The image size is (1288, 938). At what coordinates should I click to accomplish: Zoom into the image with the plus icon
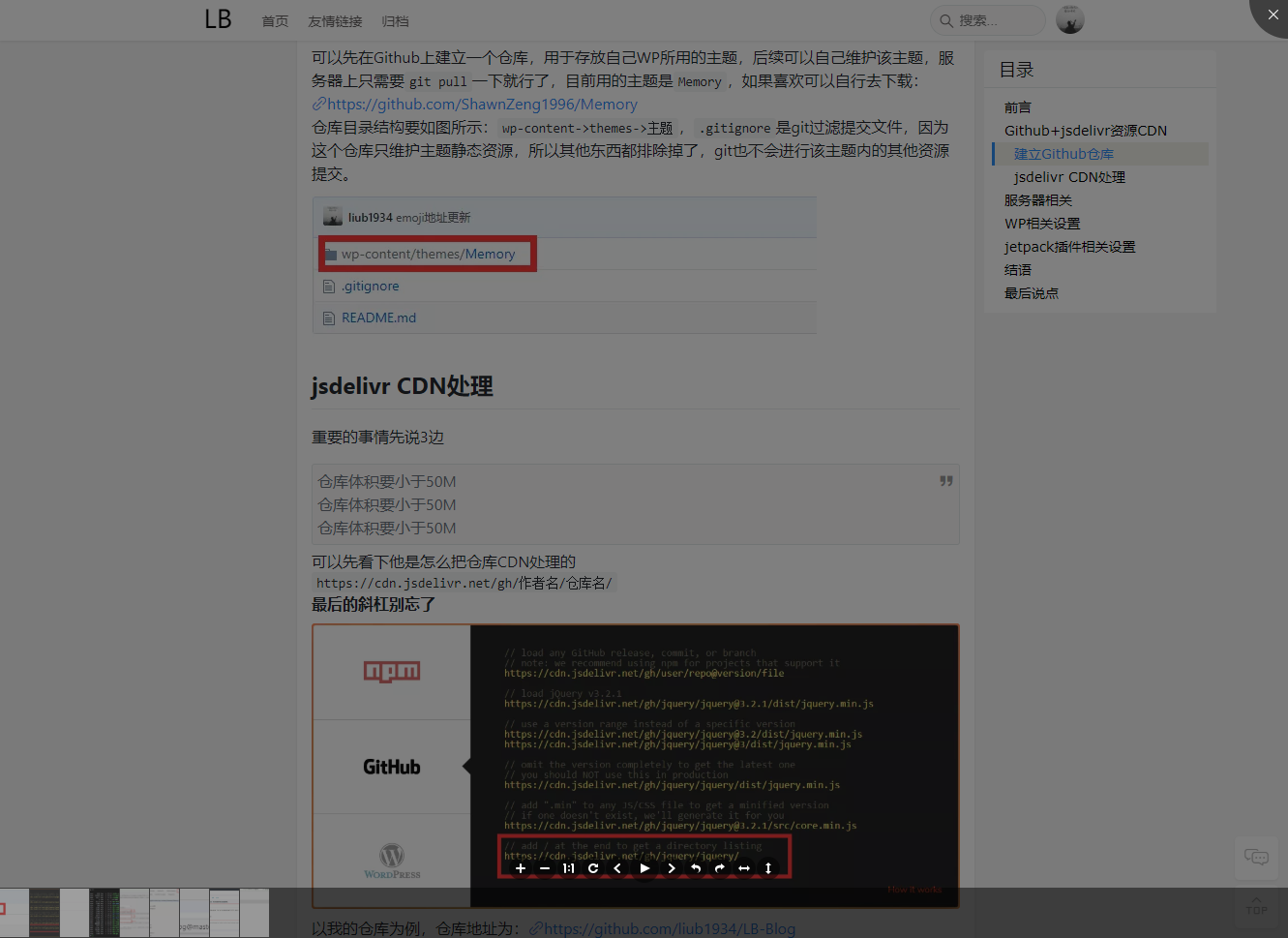[x=521, y=868]
